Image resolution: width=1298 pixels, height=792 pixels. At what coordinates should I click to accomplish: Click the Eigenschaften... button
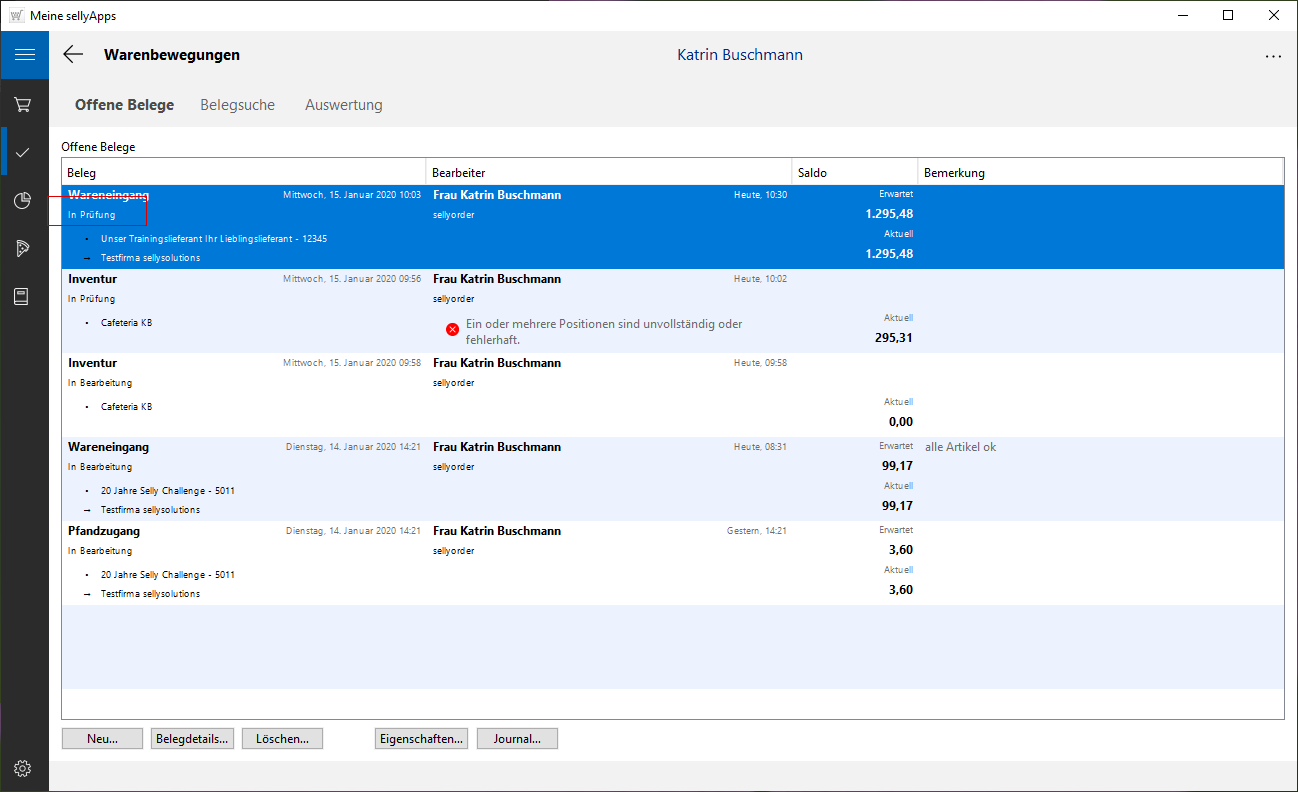tap(421, 739)
